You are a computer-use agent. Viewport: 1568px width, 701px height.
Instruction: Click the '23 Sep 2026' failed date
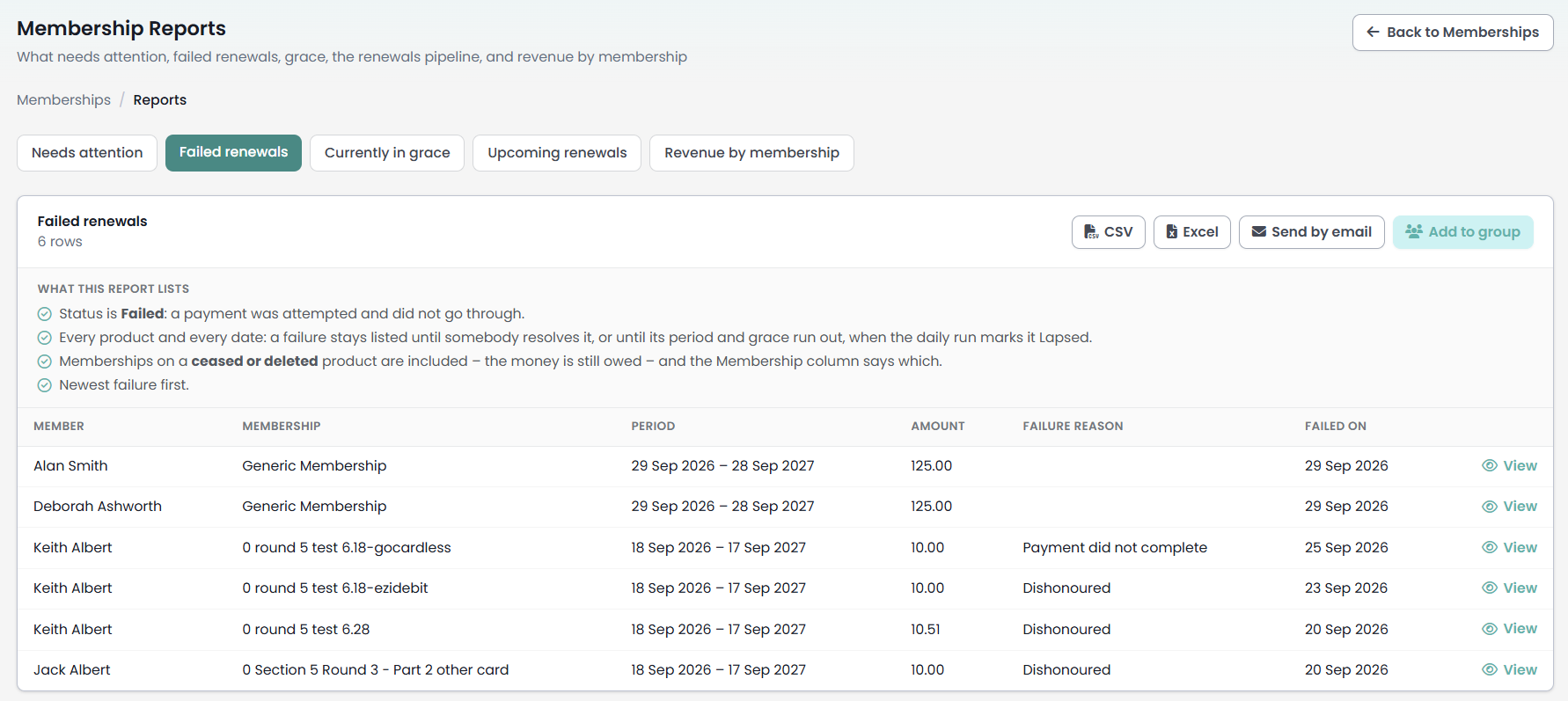pyautogui.click(x=1346, y=588)
